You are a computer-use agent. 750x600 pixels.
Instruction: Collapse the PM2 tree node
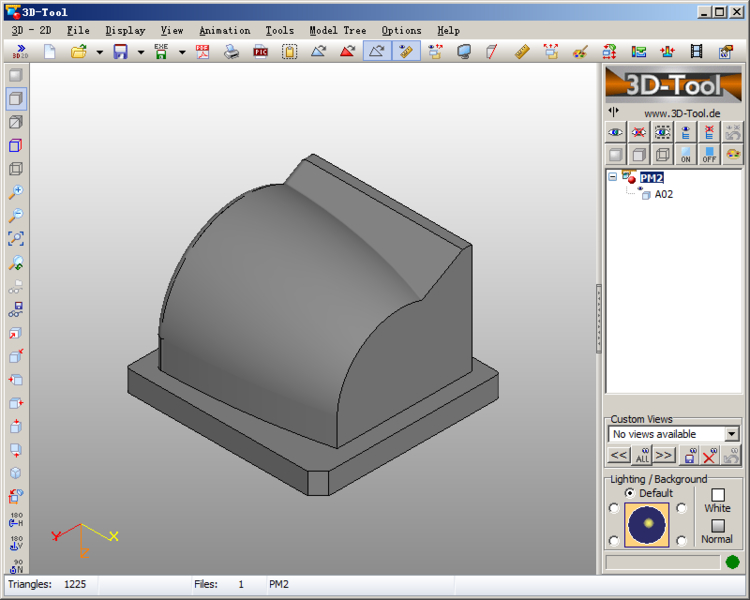(x=612, y=177)
